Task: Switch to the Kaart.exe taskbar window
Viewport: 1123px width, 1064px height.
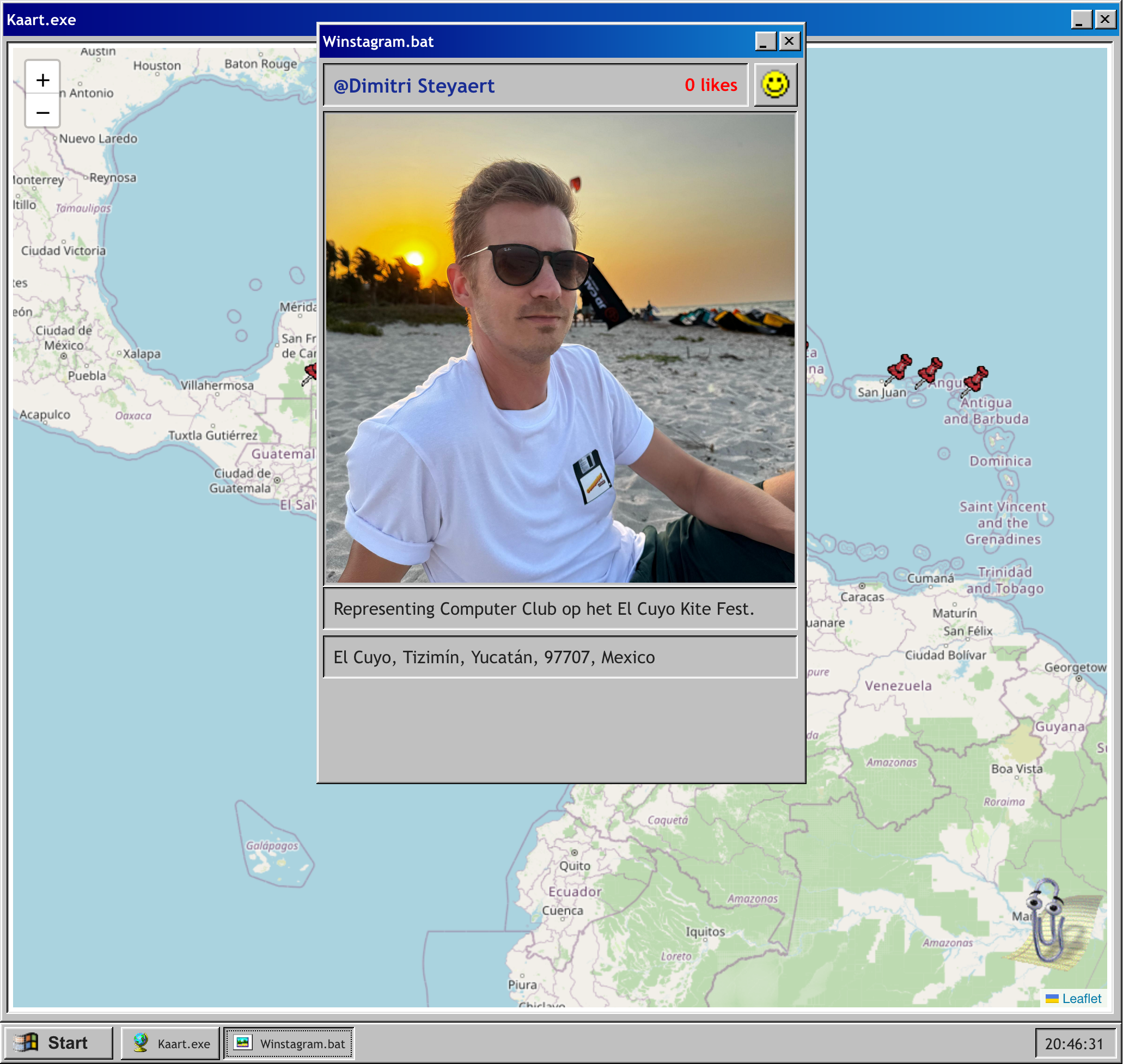Action: tap(170, 1043)
